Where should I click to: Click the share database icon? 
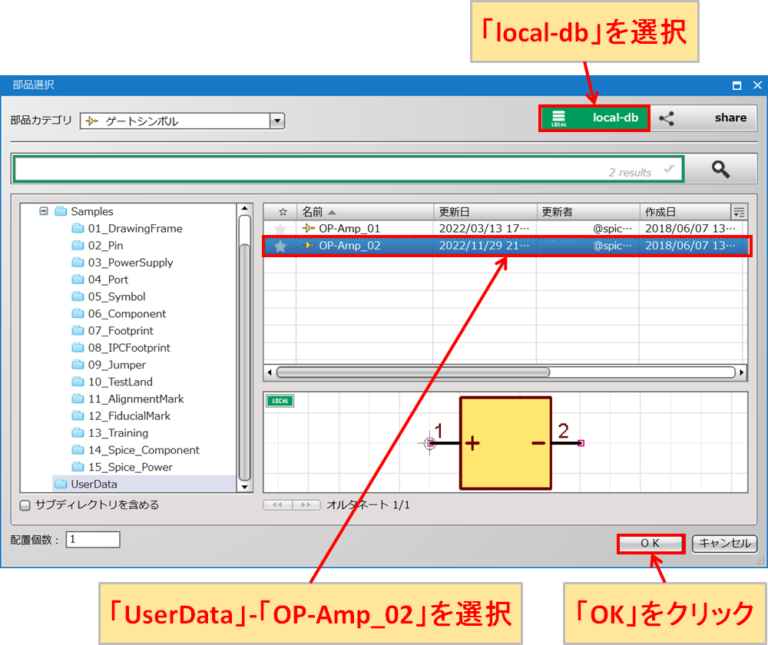pyautogui.click(x=667, y=118)
